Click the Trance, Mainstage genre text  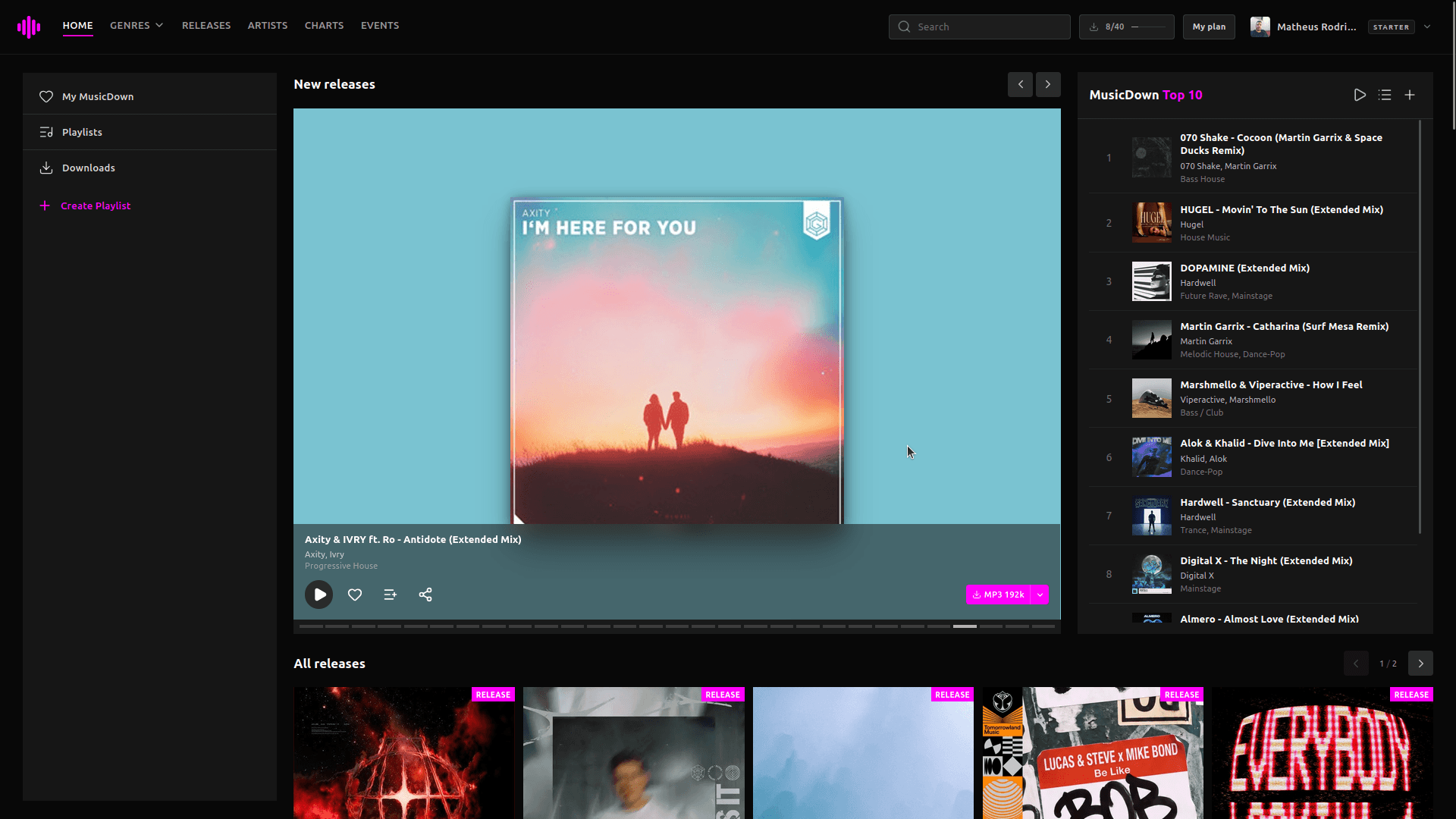coord(1216,530)
